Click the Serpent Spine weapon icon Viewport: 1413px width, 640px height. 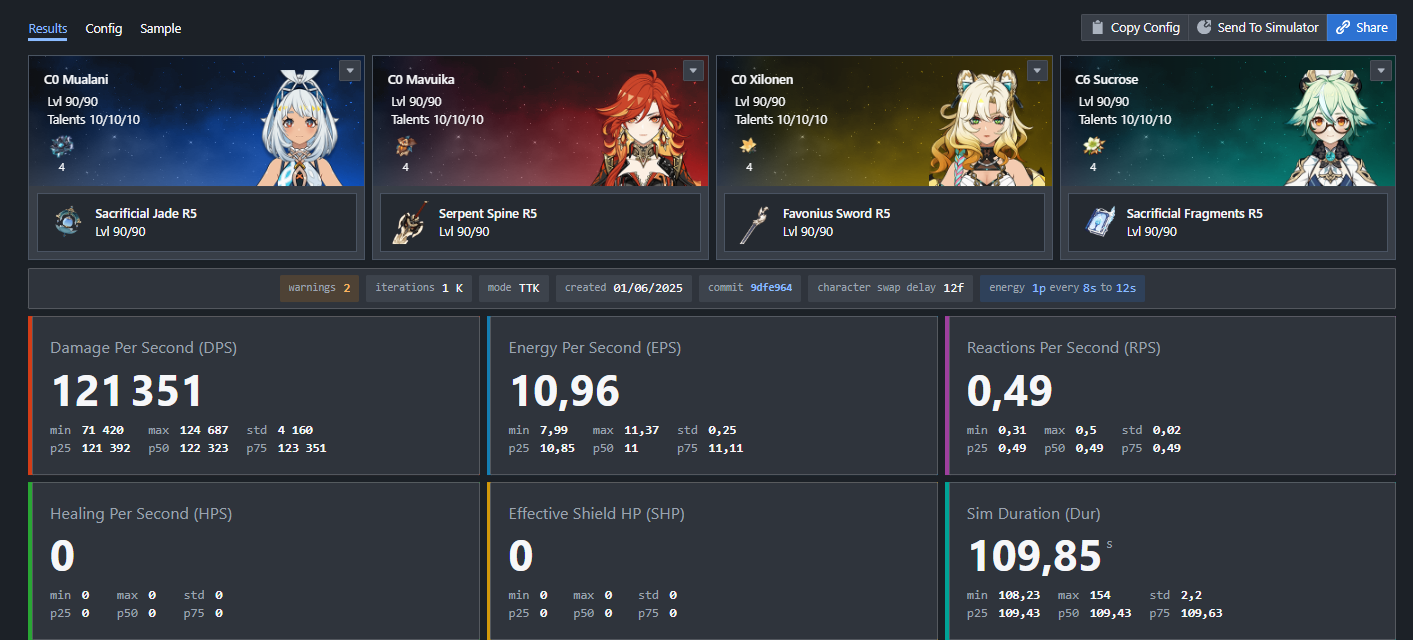pyautogui.click(x=411, y=222)
